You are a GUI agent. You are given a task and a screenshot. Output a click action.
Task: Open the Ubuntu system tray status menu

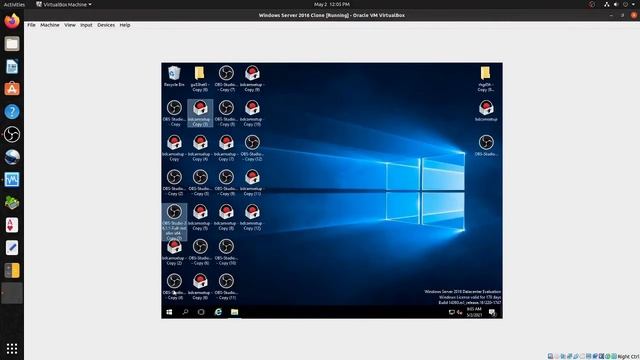point(620,4)
